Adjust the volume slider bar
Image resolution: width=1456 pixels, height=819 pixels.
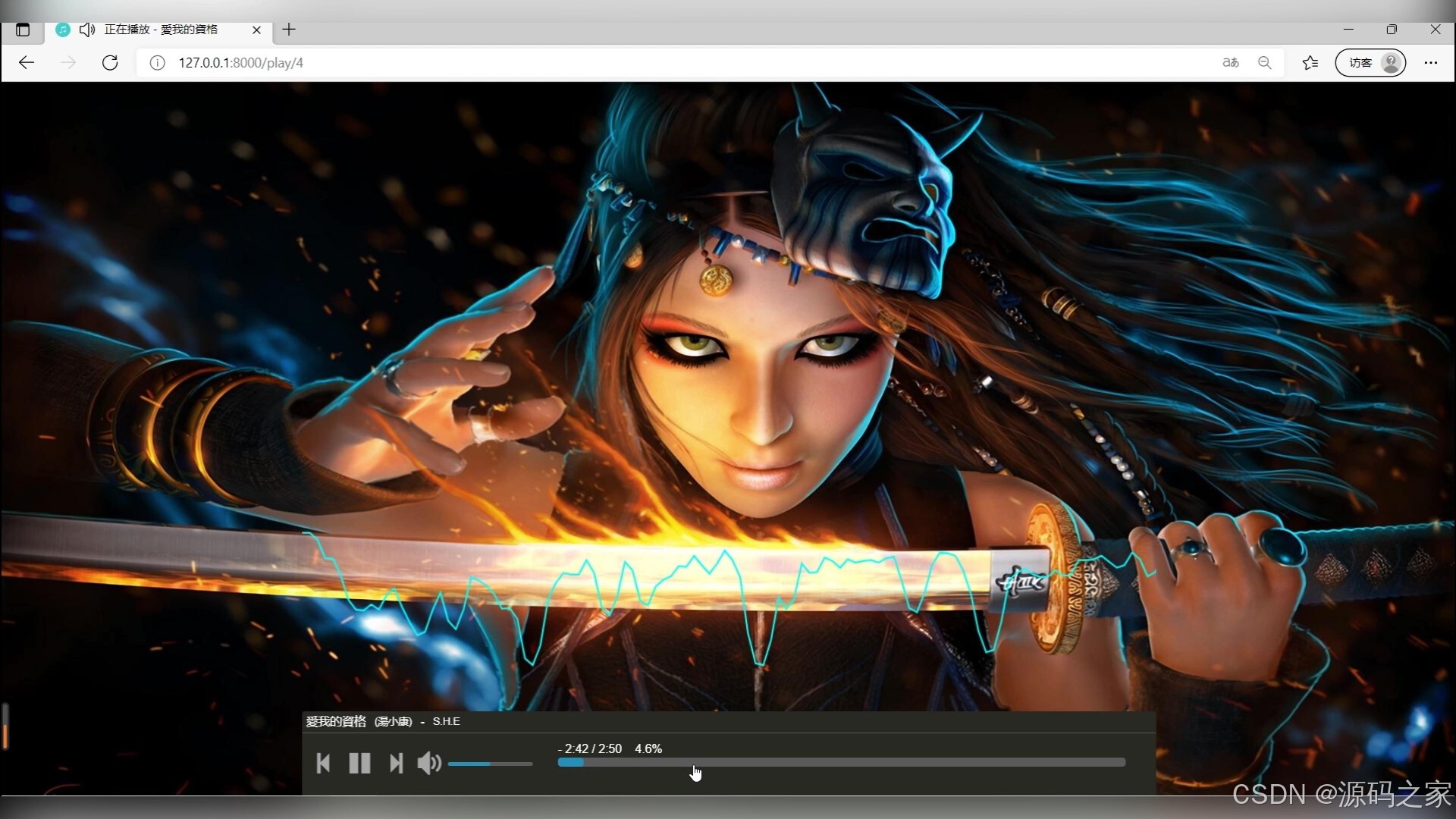pyautogui.click(x=490, y=764)
